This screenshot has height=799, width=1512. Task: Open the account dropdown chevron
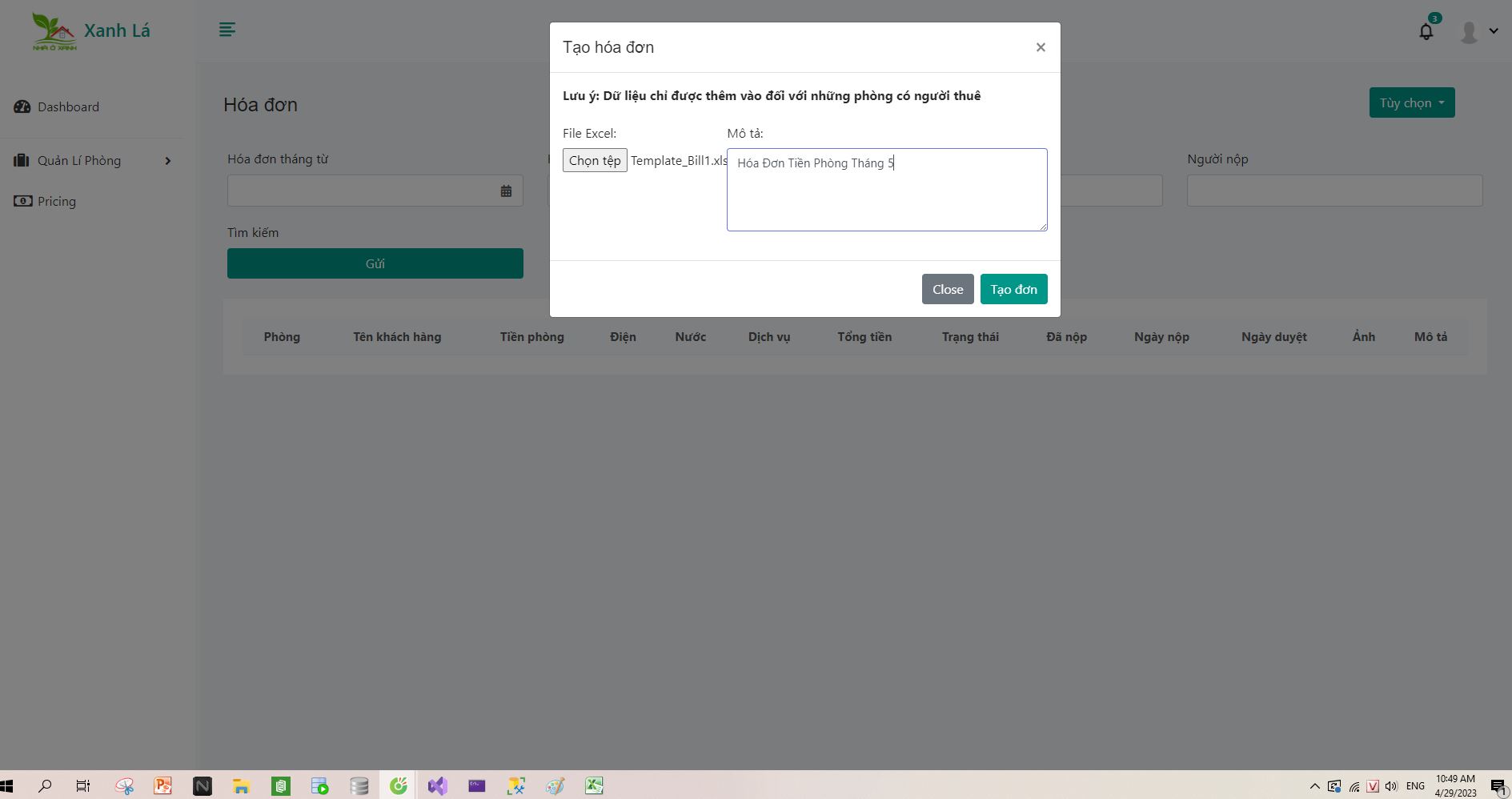1494,30
